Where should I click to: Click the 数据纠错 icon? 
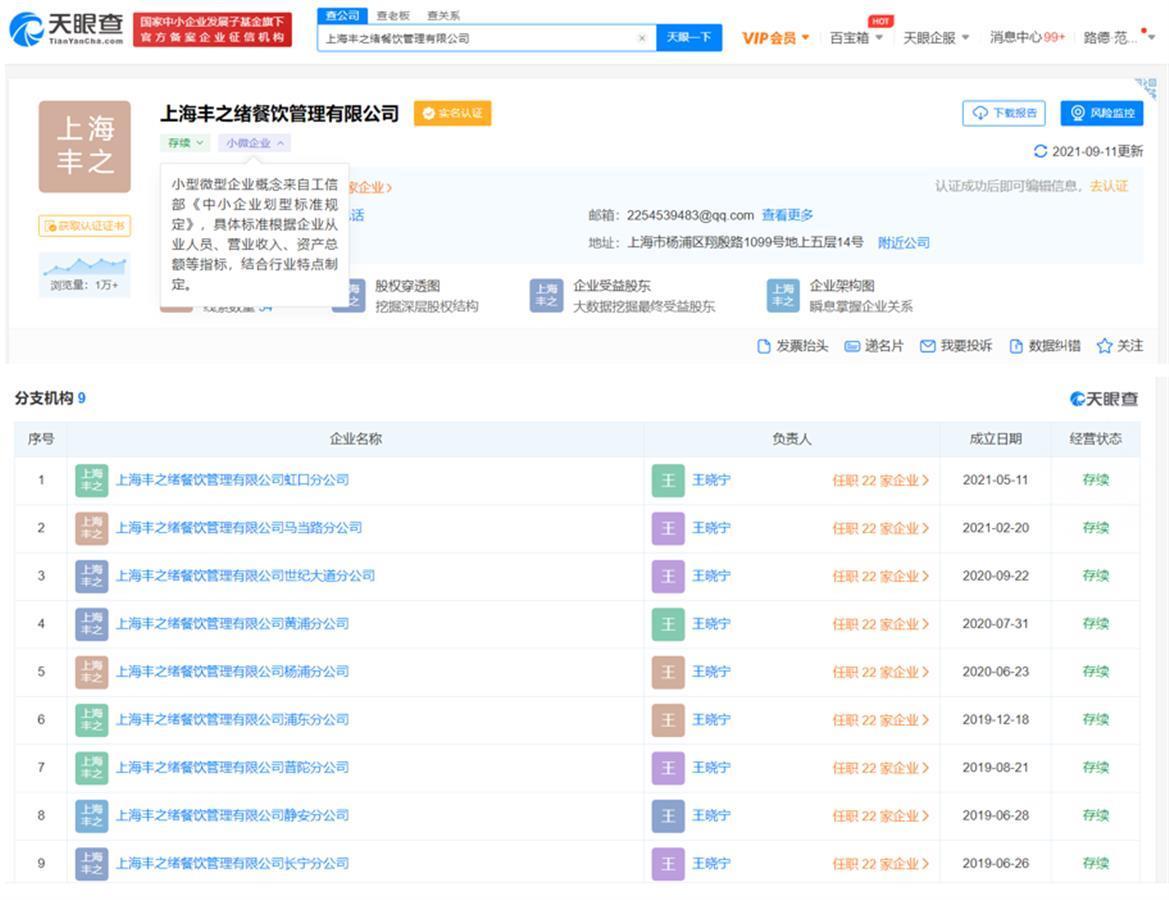click(x=1015, y=346)
